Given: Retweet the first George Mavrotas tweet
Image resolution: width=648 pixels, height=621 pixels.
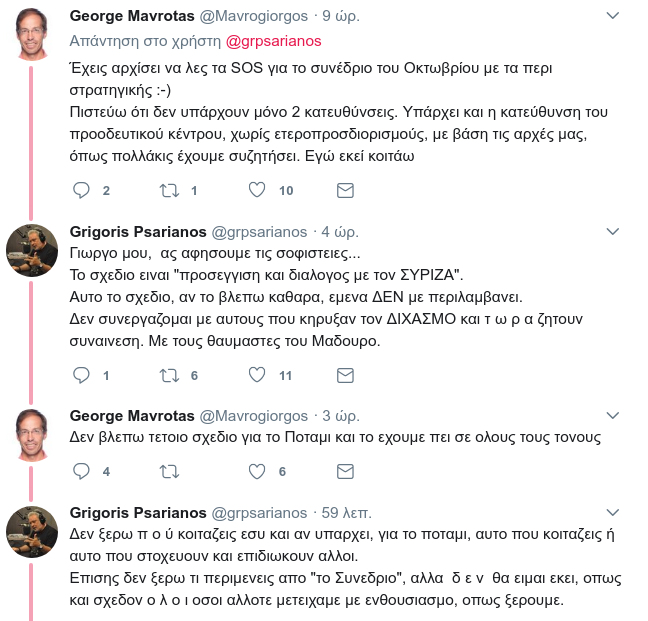Looking at the screenshot, I should click(x=169, y=190).
